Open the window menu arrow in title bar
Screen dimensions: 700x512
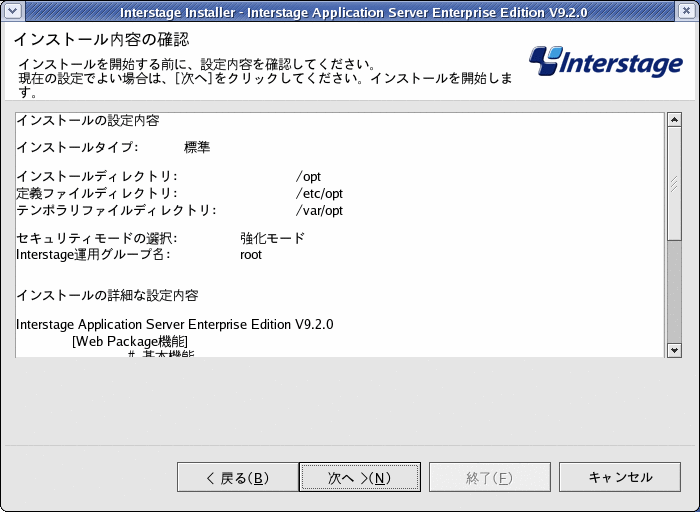[x=12, y=11]
